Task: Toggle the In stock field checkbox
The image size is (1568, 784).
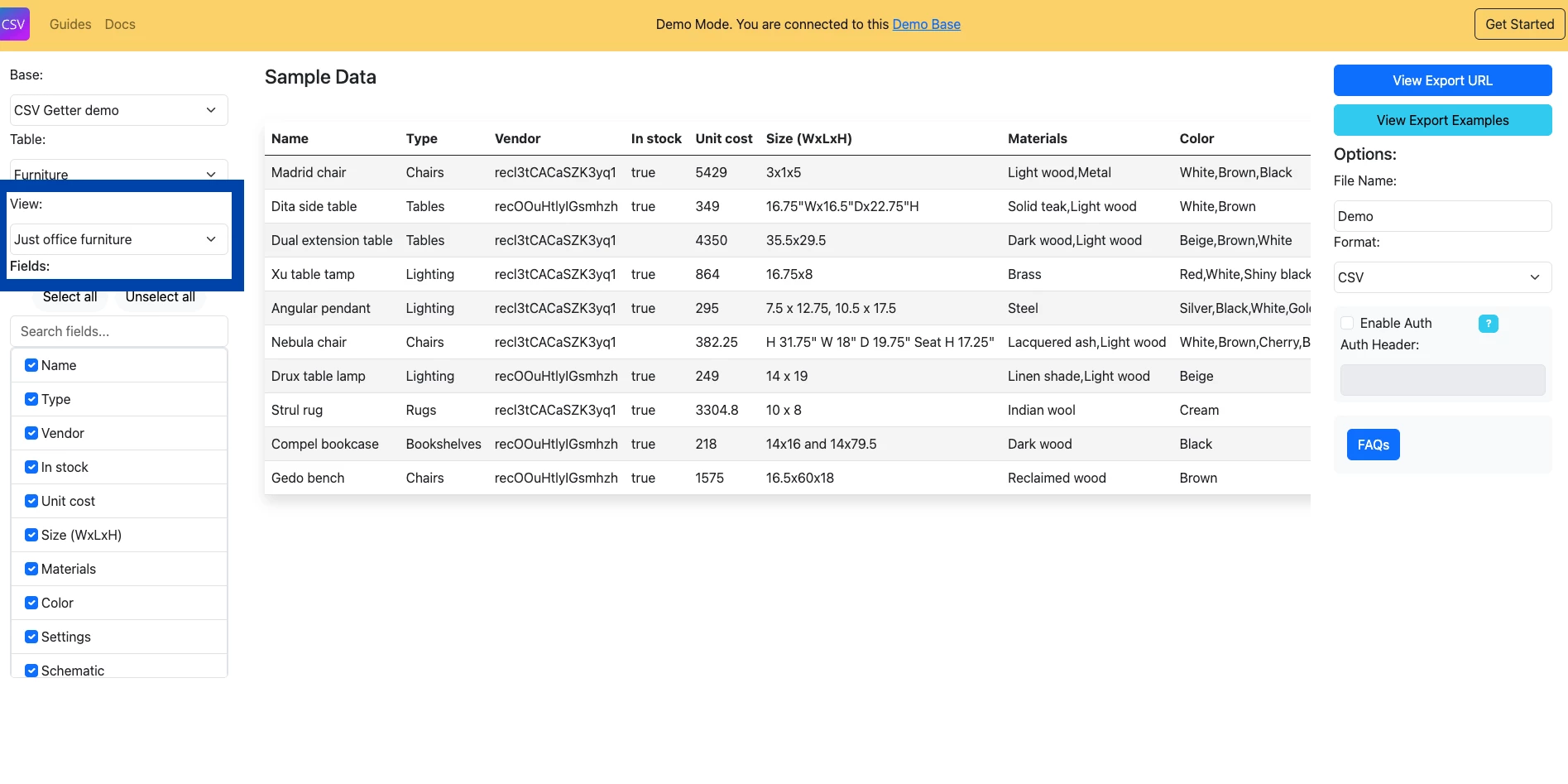Action: (31, 467)
